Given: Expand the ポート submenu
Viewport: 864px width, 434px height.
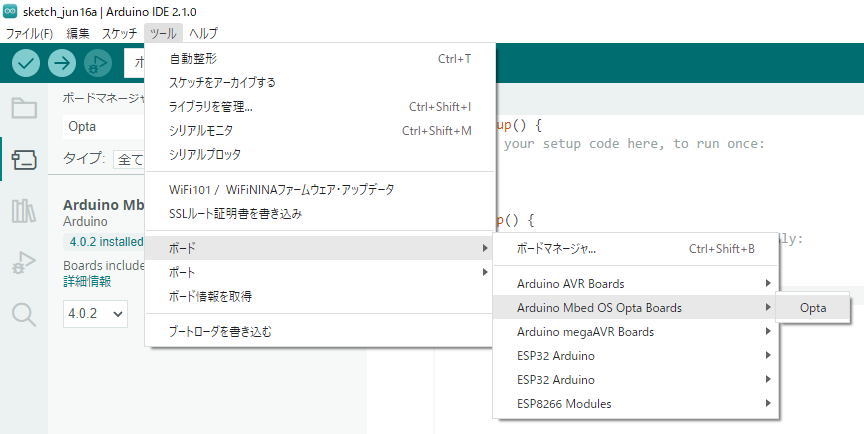Looking at the screenshot, I should (319, 273).
